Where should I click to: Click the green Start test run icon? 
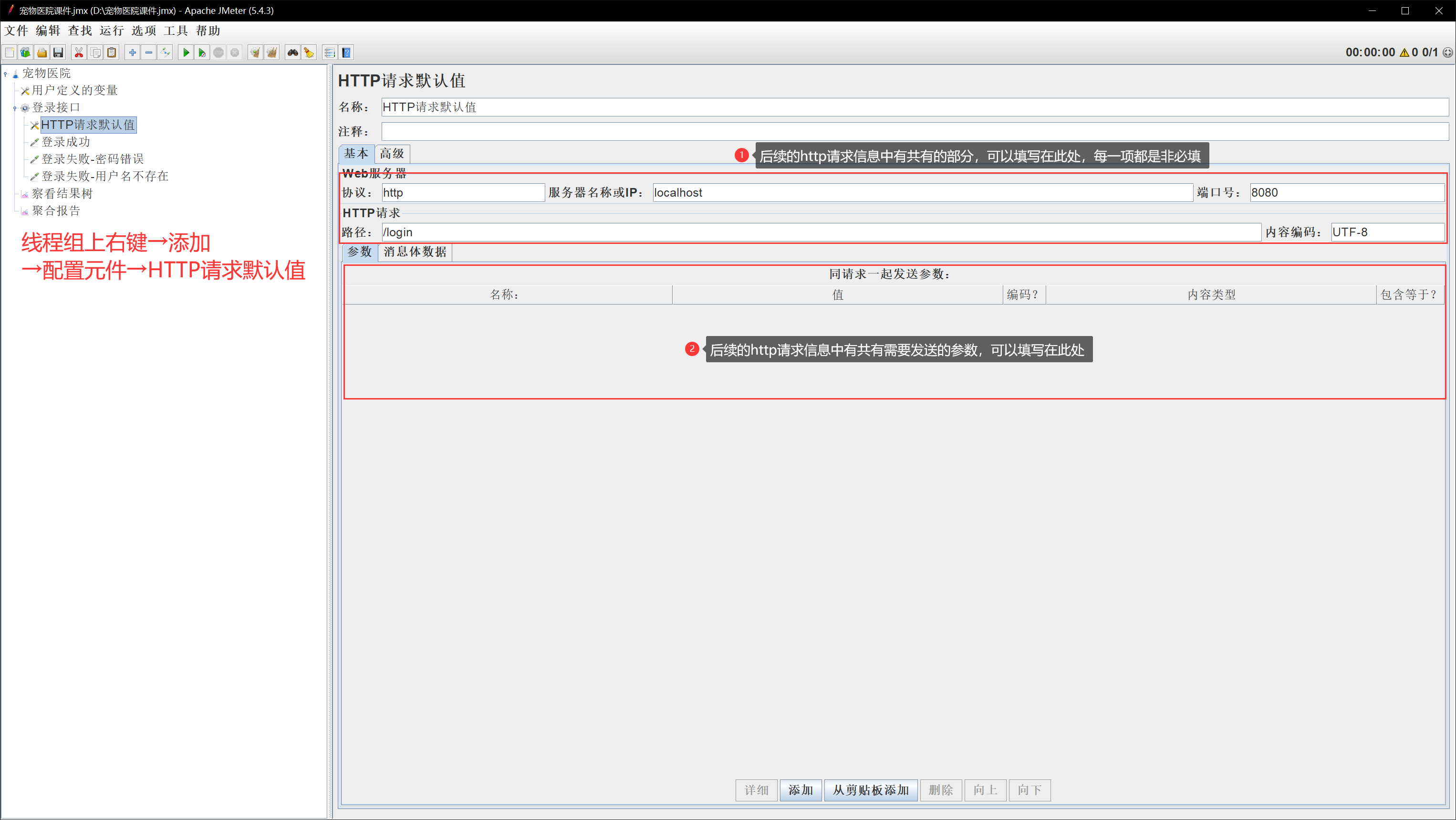point(186,53)
